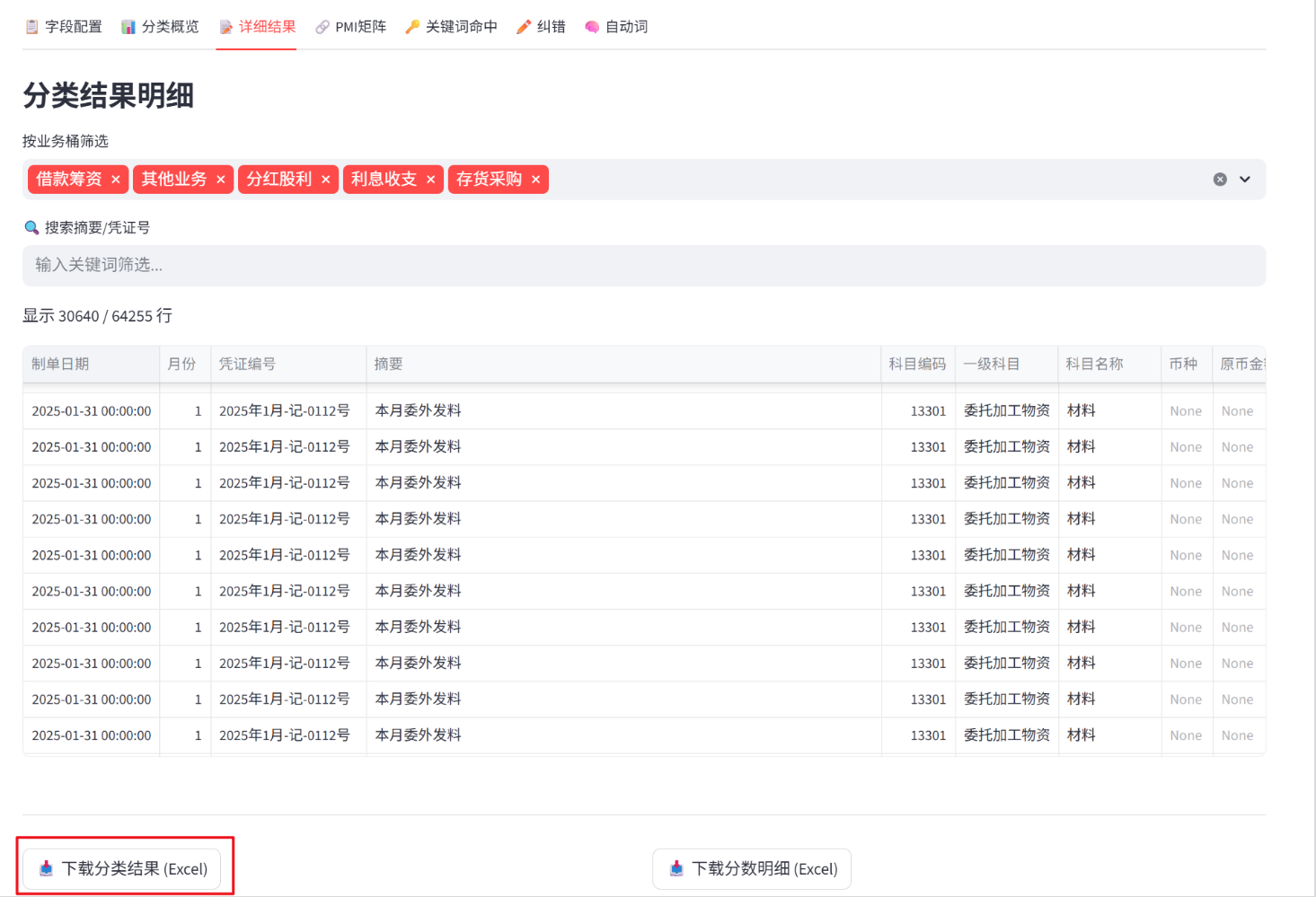Screen dimensions: 1316x897
Task: Switch to the 自动词 tab
Action: click(x=616, y=27)
